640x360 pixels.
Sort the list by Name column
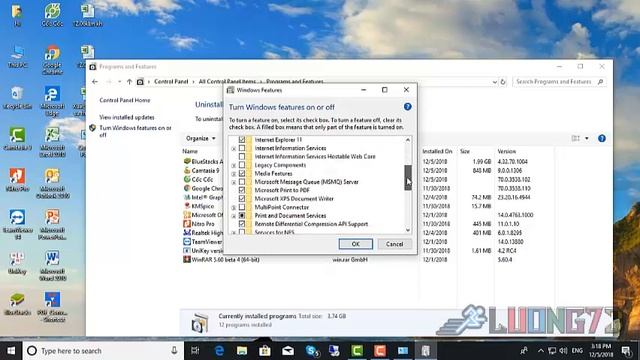(190, 151)
